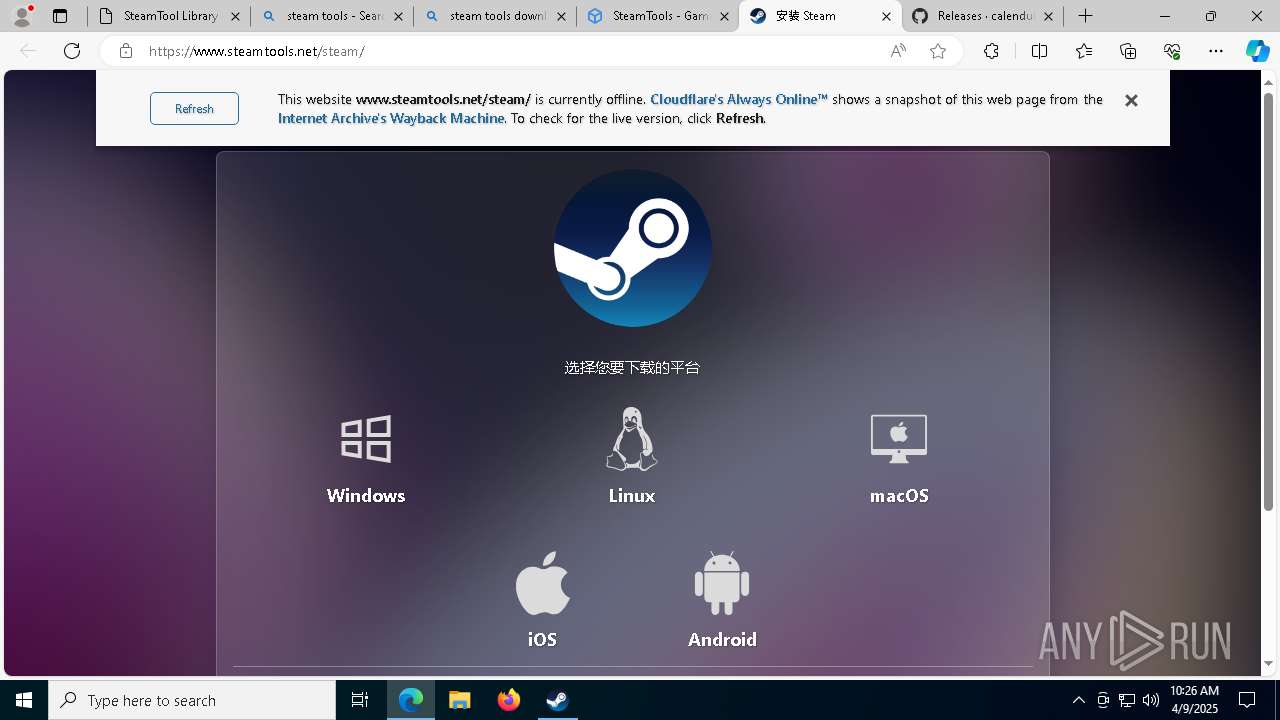Open a new browser tab
This screenshot has width=1280, height=720.
(x=1086, y=16)
